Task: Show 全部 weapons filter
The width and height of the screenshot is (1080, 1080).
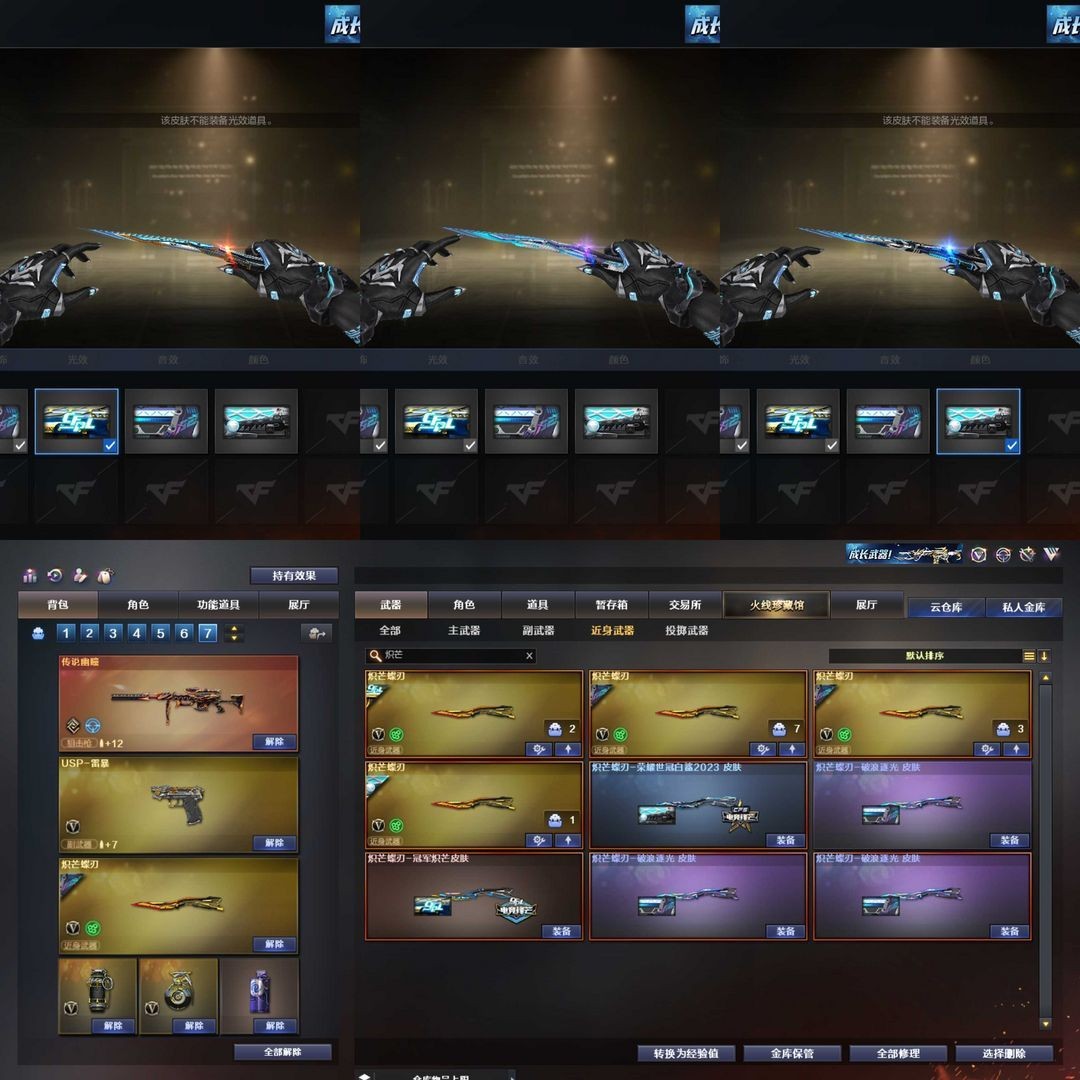Action: tap(390, 630)
